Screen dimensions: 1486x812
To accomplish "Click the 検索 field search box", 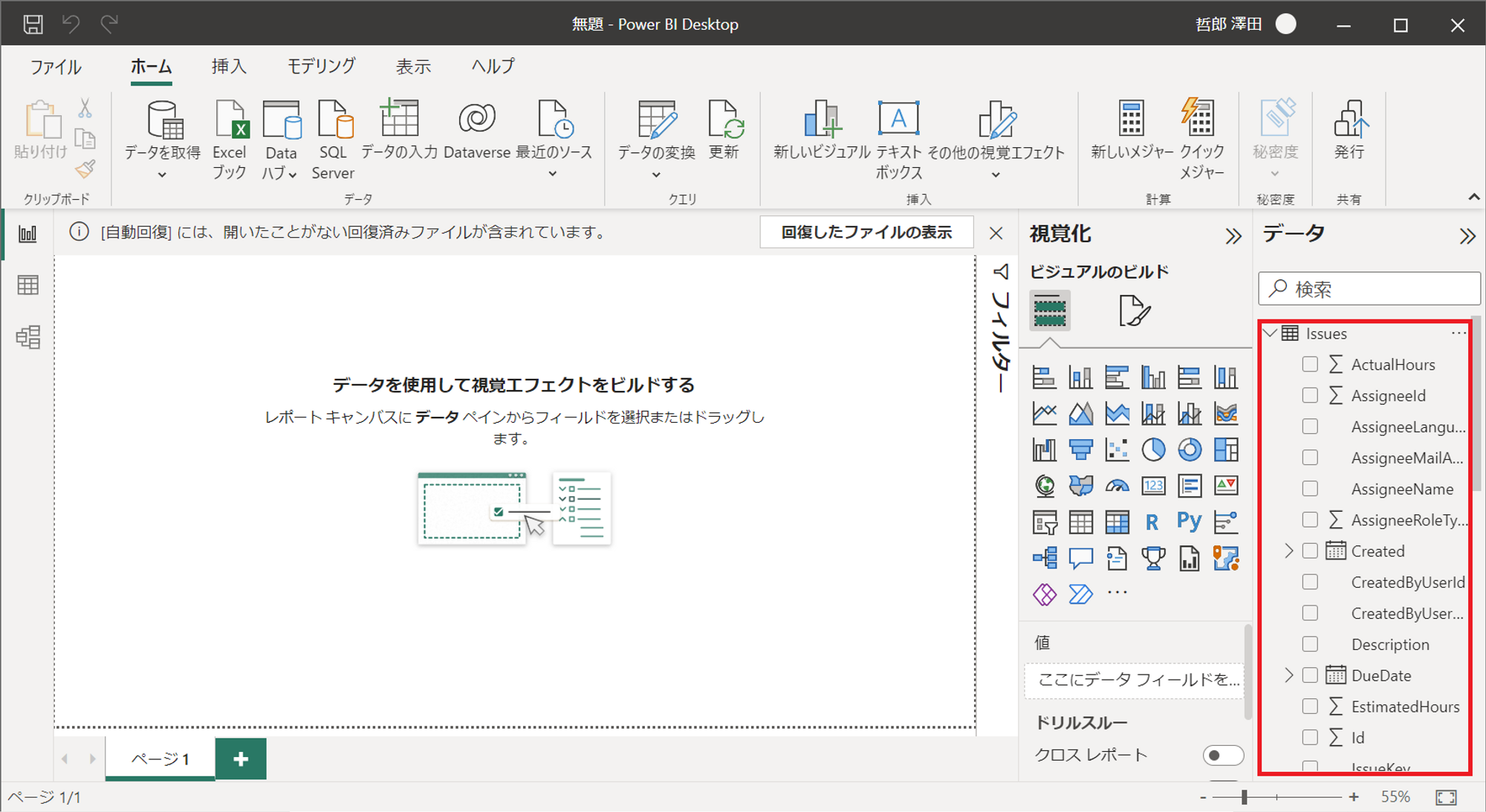I will (x=1369, y=289).
